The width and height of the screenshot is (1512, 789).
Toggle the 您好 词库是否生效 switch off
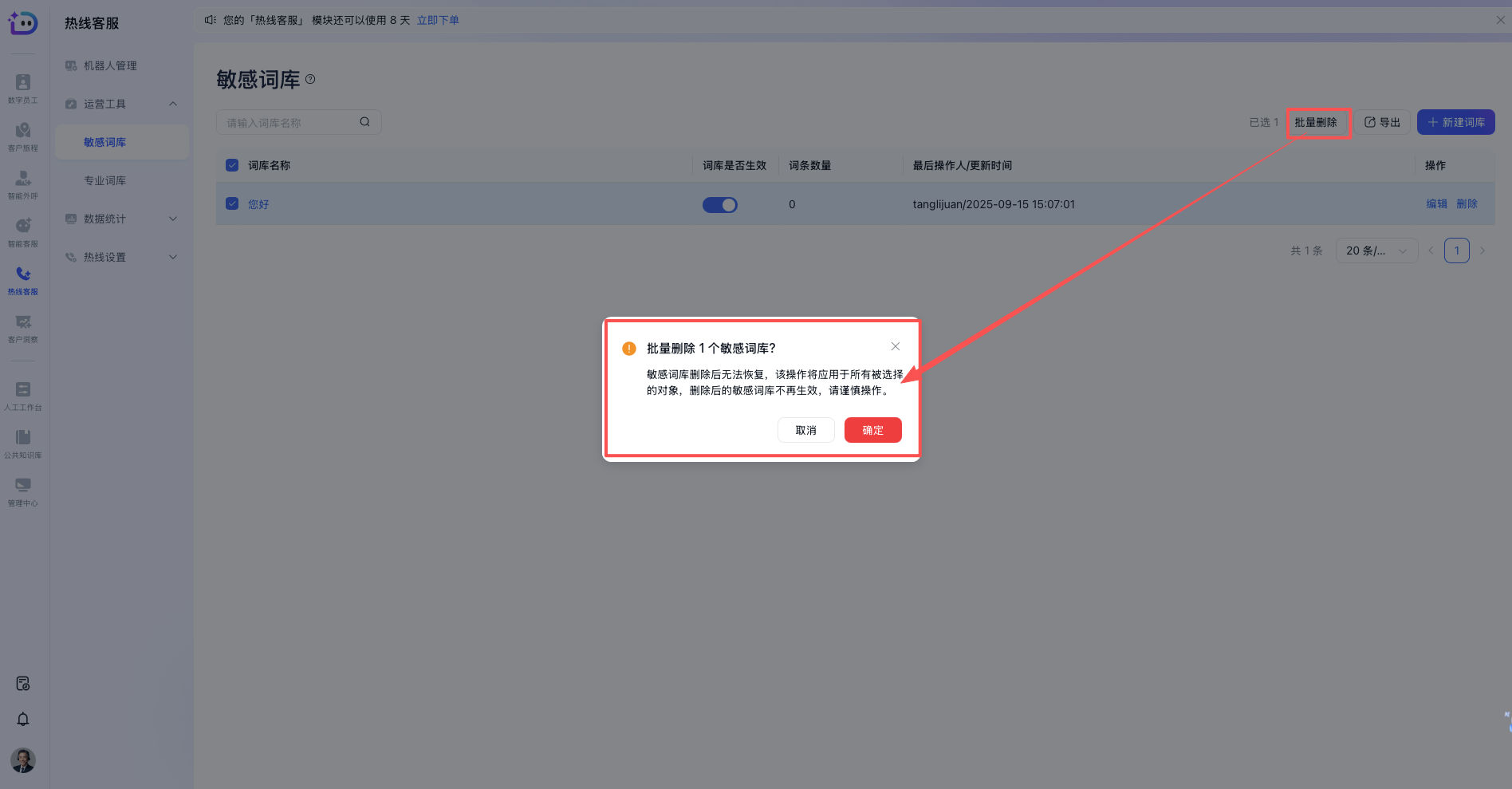coord(719,204)
